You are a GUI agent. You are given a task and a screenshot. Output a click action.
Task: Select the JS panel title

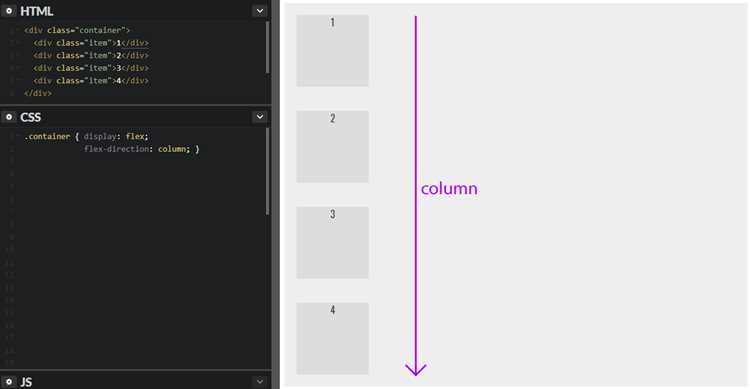(26, 382)
